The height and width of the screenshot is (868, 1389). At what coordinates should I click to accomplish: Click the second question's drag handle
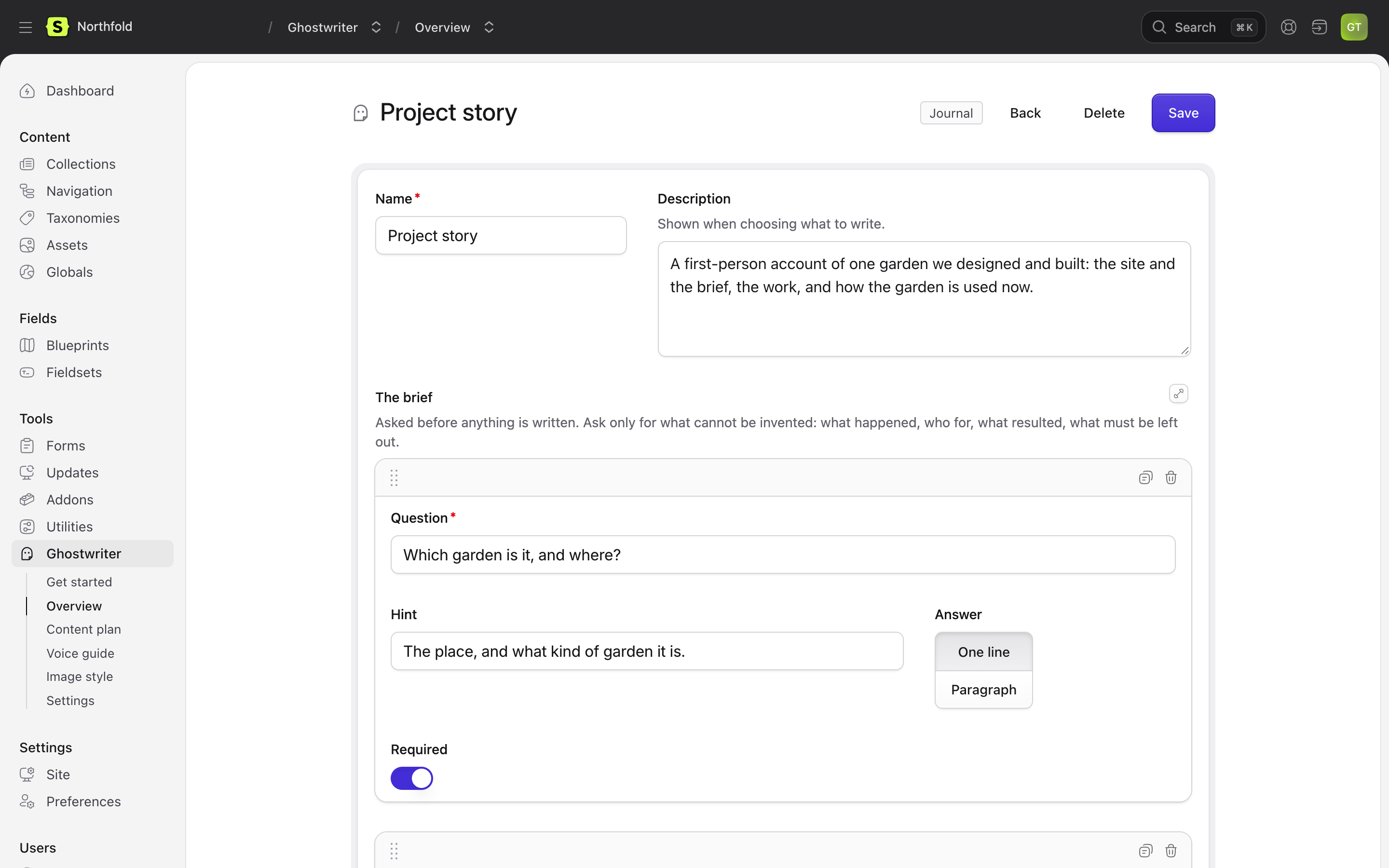coord(394,851)
